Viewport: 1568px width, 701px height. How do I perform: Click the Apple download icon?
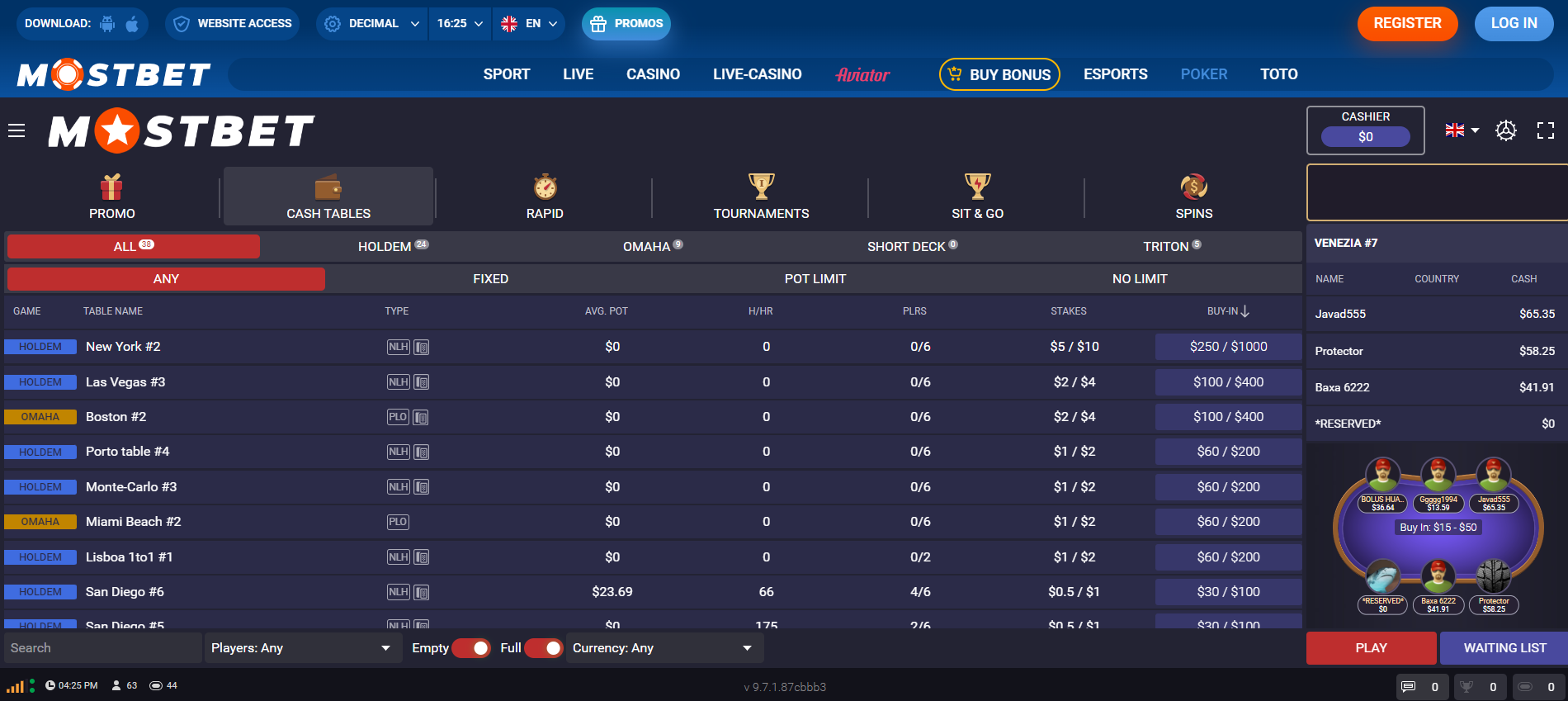[x=132, y=24]
